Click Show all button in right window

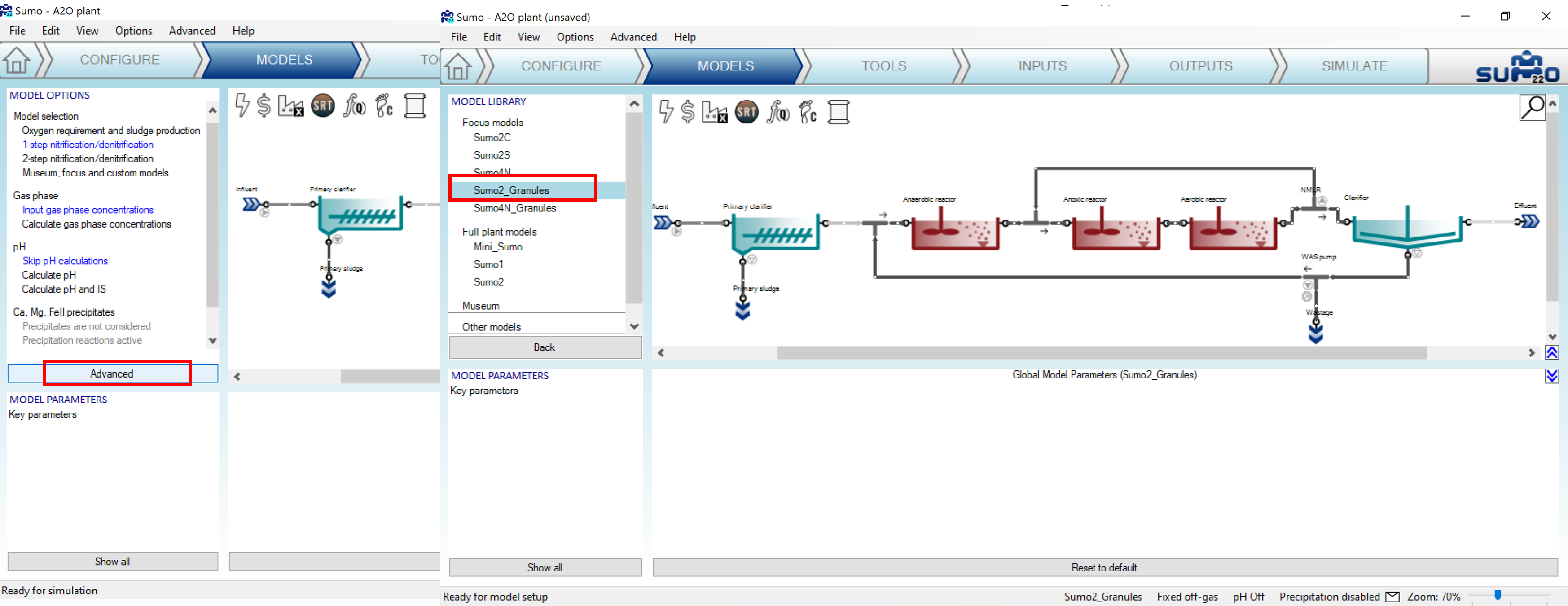(545, 567)
